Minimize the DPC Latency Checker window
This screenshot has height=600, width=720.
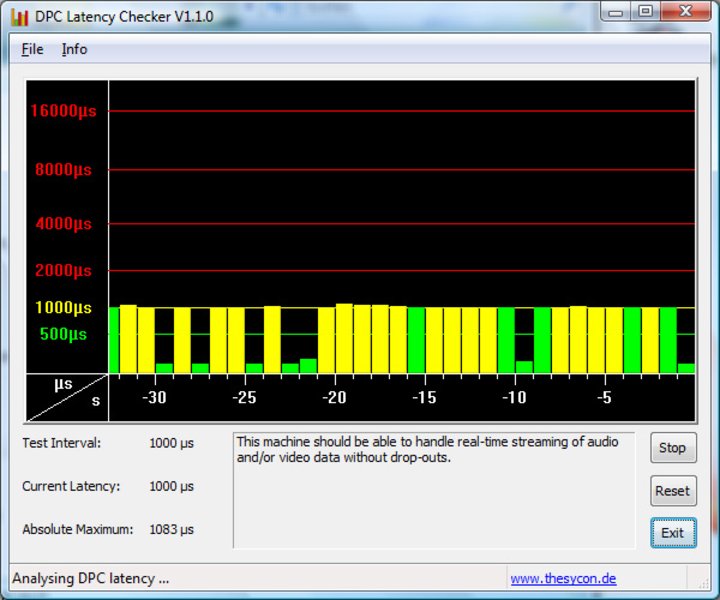tap(618, 12)
